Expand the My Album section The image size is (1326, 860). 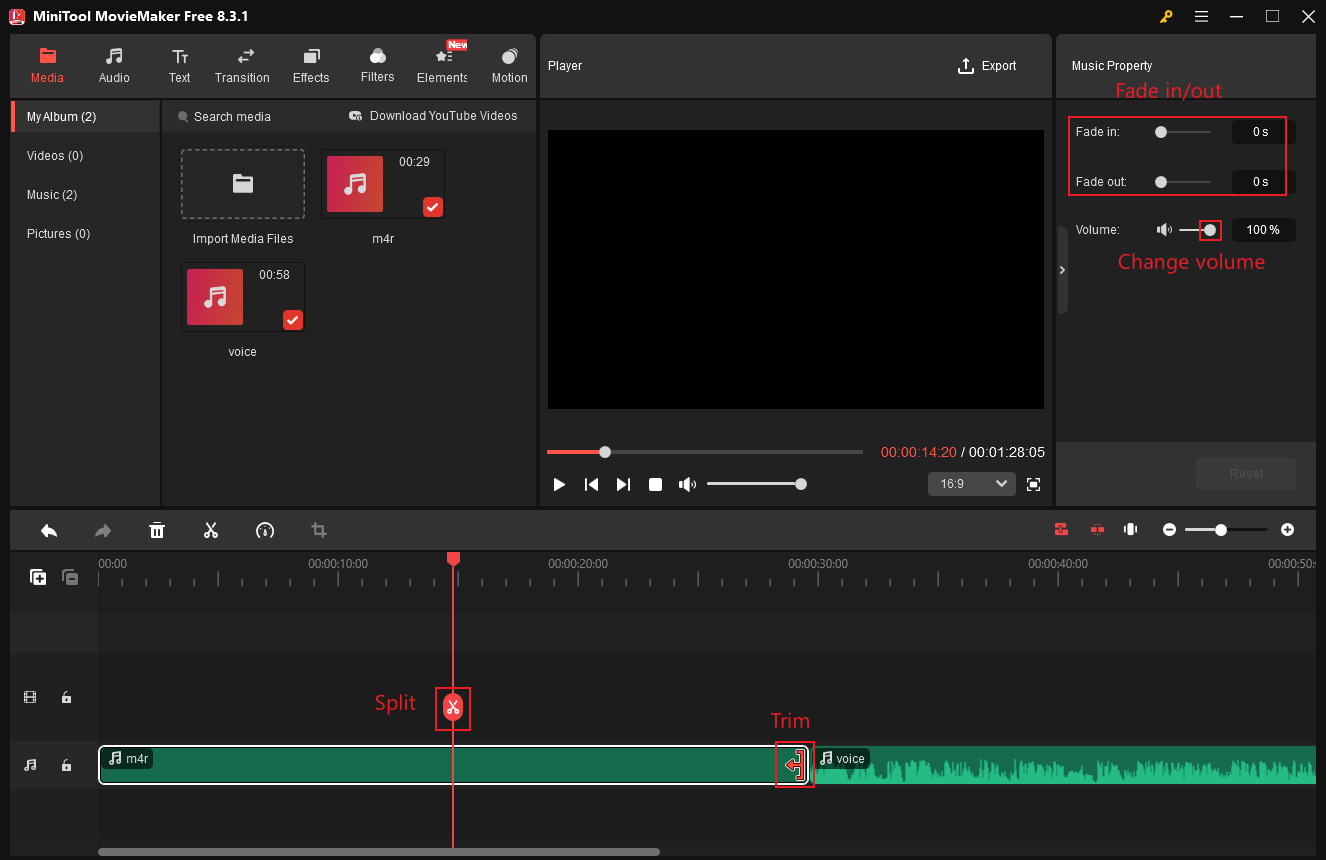[60, 116]
